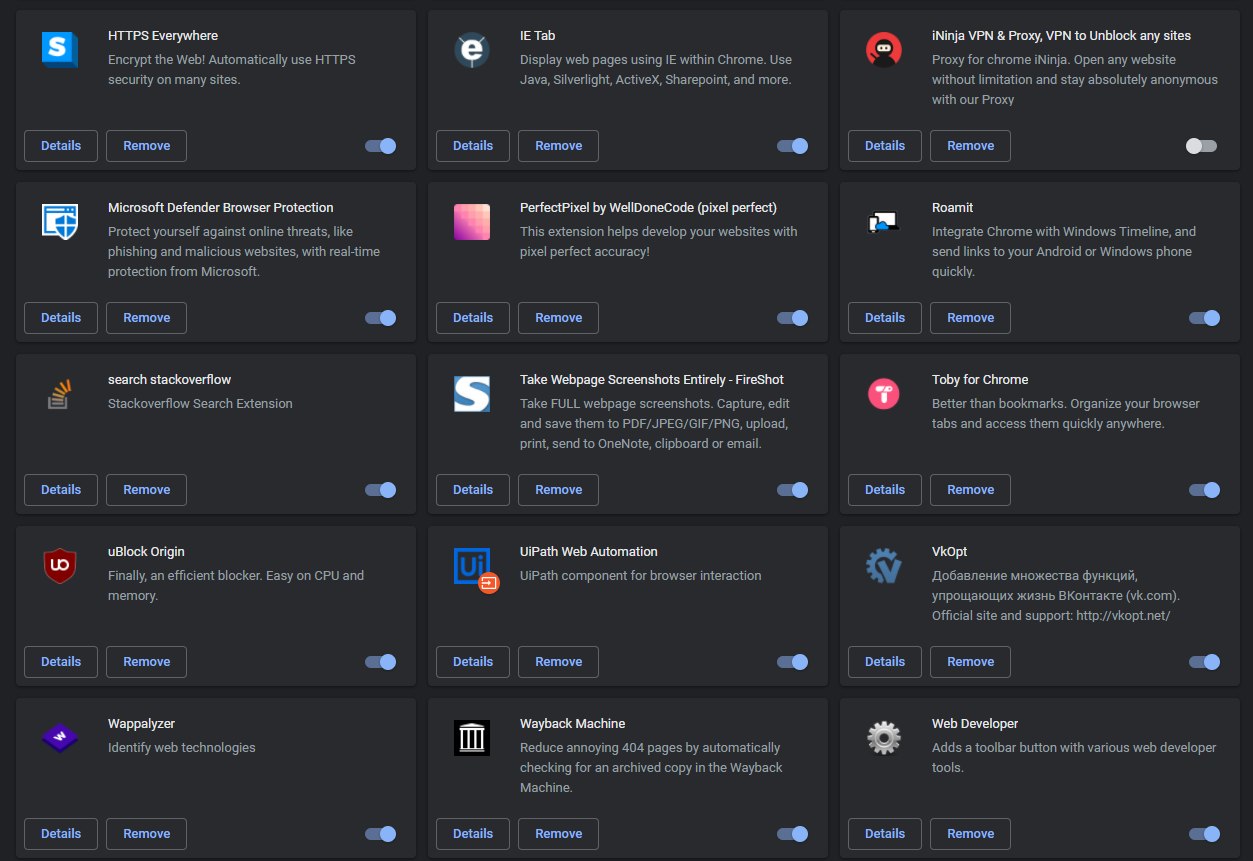
Task: Open Details for Microsoft Defender Browser Protection
Action: (61, 318)
